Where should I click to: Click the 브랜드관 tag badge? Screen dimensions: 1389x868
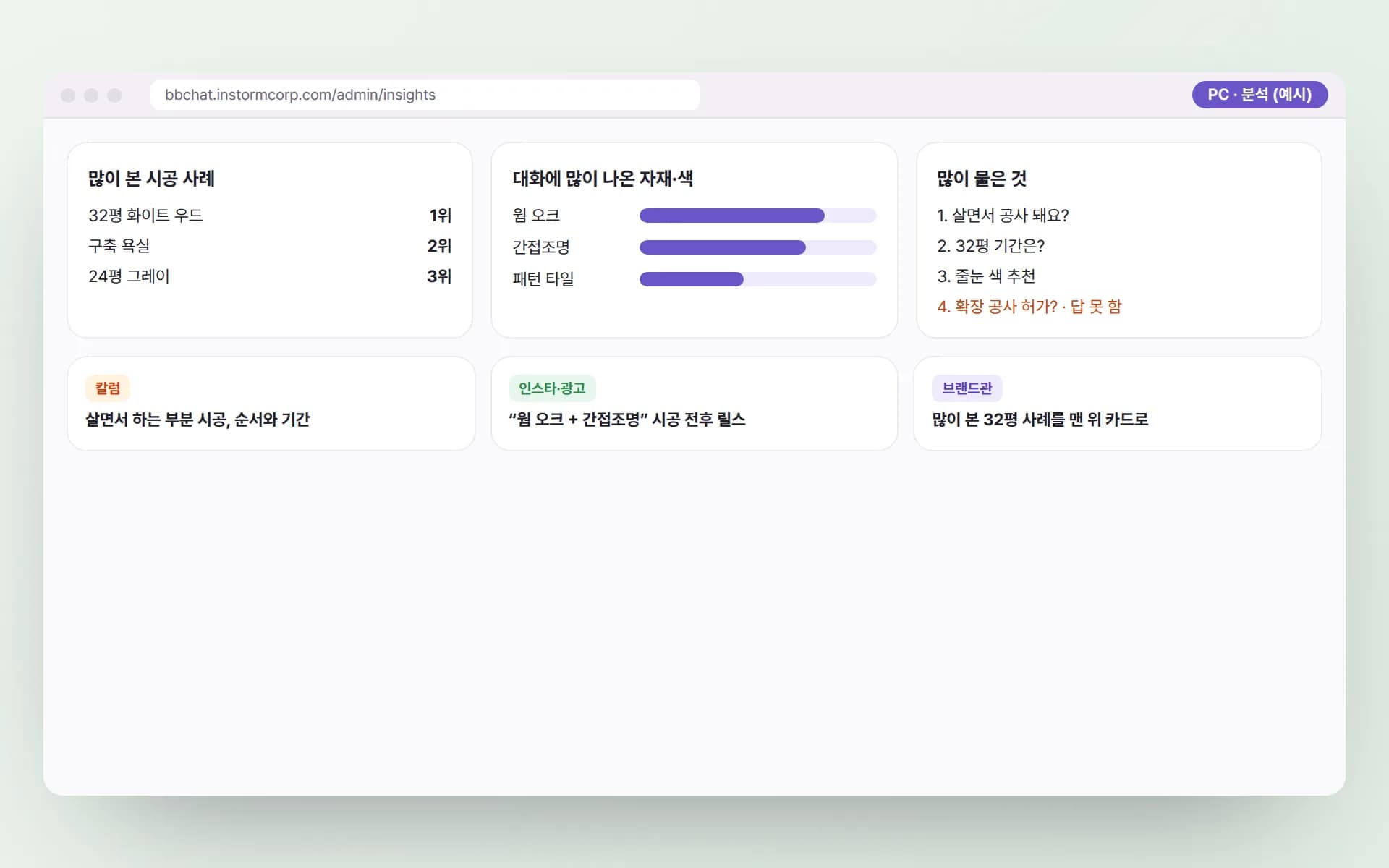[967, 388]
